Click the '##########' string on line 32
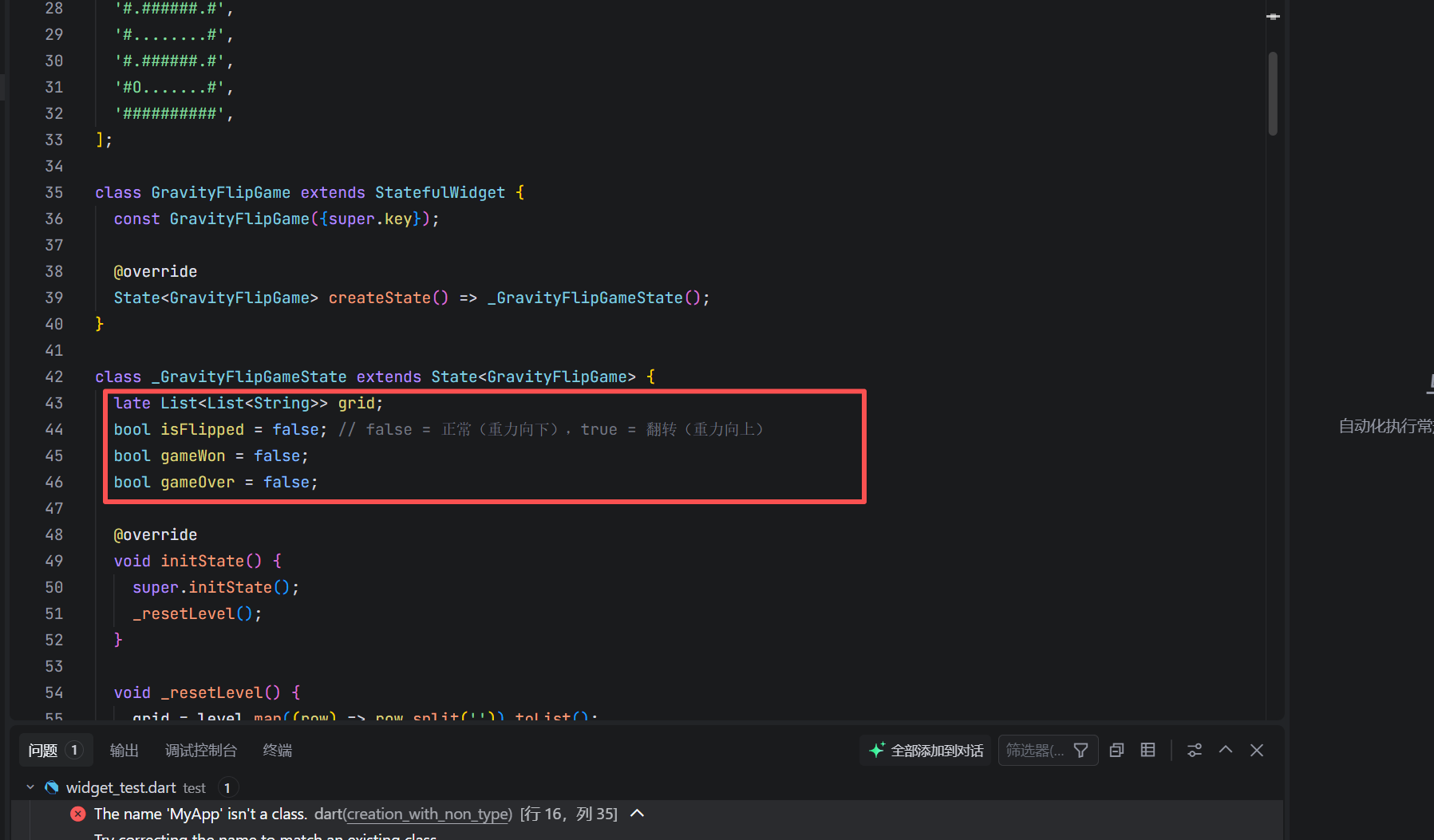Viewport: 1434px width, 840px height. tap(169, 113)
